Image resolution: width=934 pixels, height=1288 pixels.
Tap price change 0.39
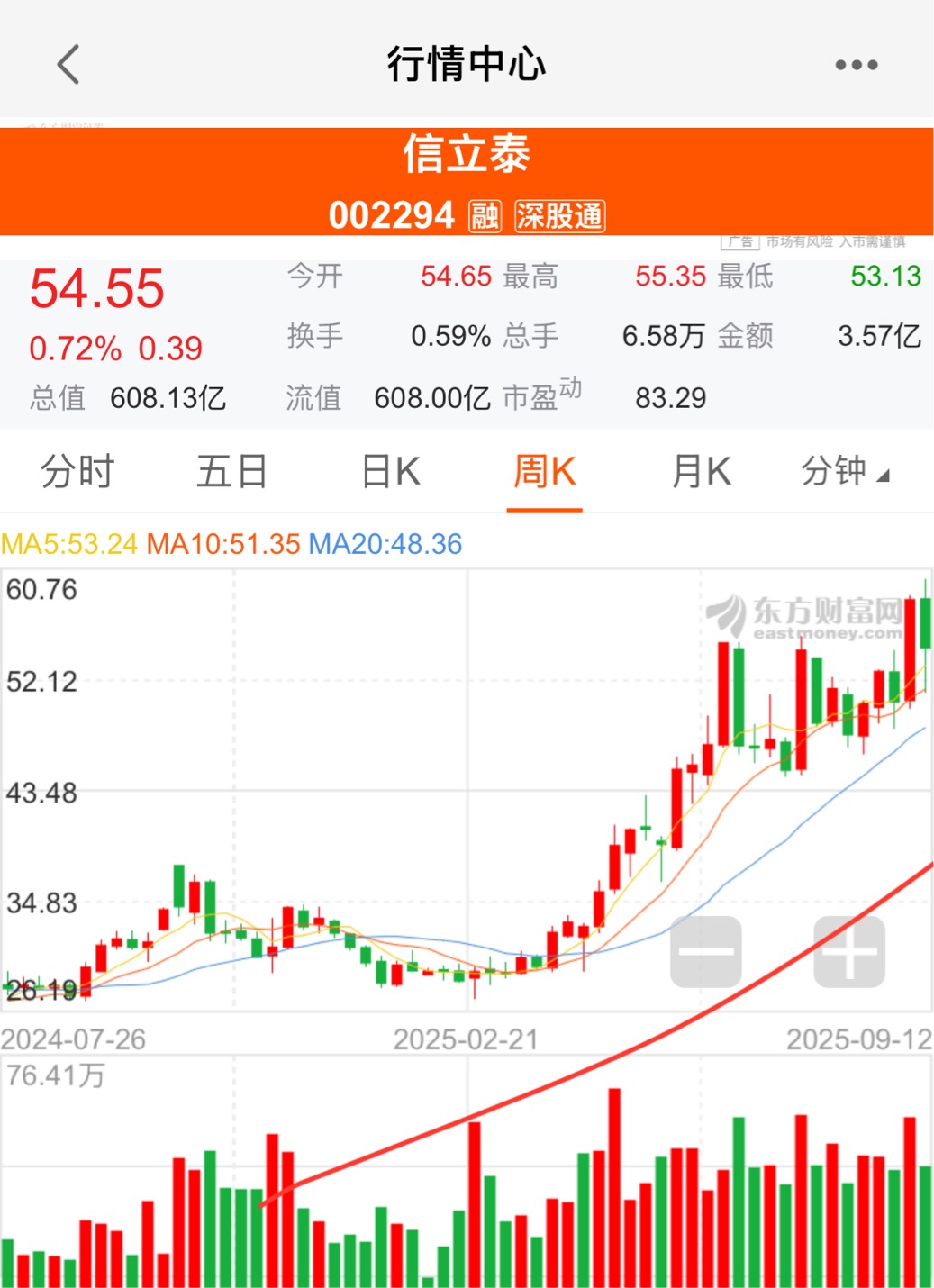[170, 349]
